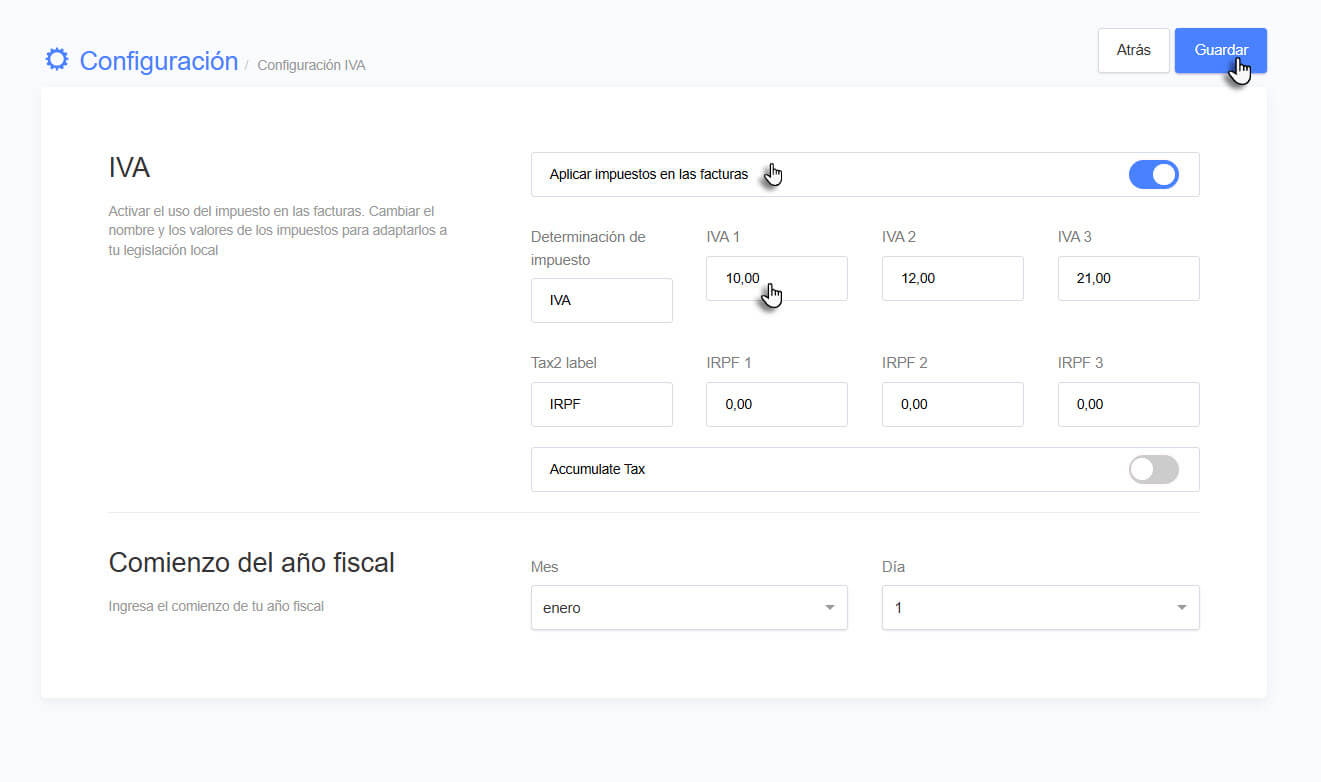
Task: Click the Día dropdown arrow
Action: coord(1181,608)
